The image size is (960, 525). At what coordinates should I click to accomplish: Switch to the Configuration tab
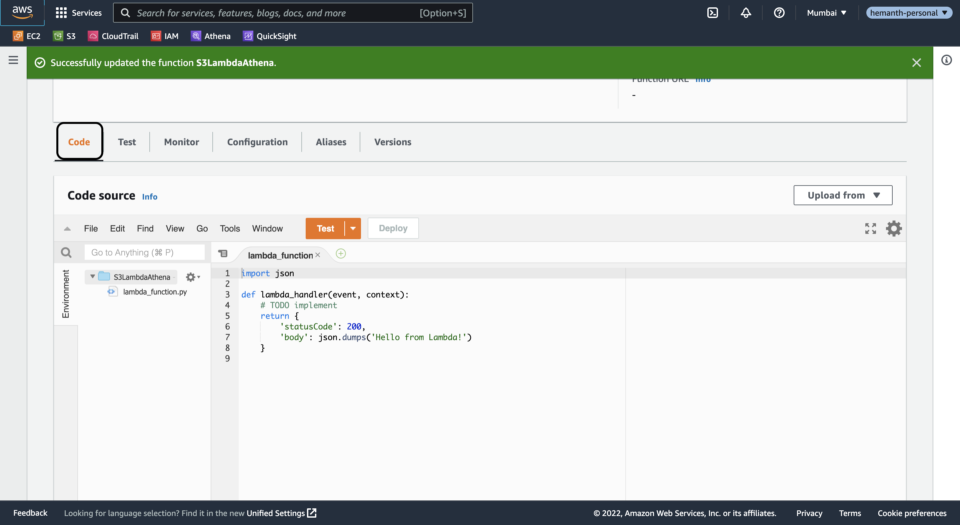pos(257,142)
